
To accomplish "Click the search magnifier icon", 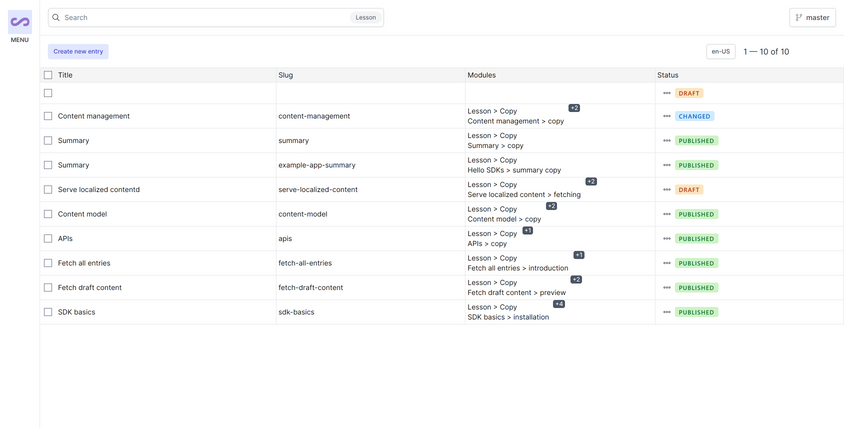I will (56, 18).
